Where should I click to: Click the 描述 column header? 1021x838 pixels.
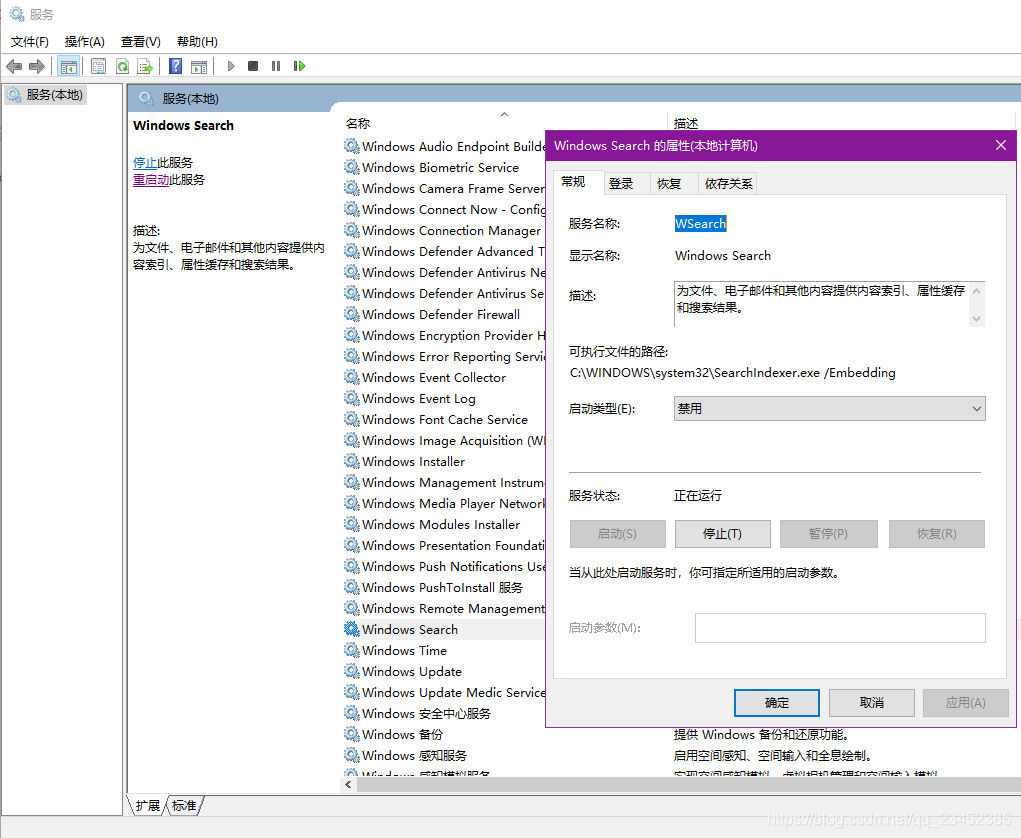(686, 123)
